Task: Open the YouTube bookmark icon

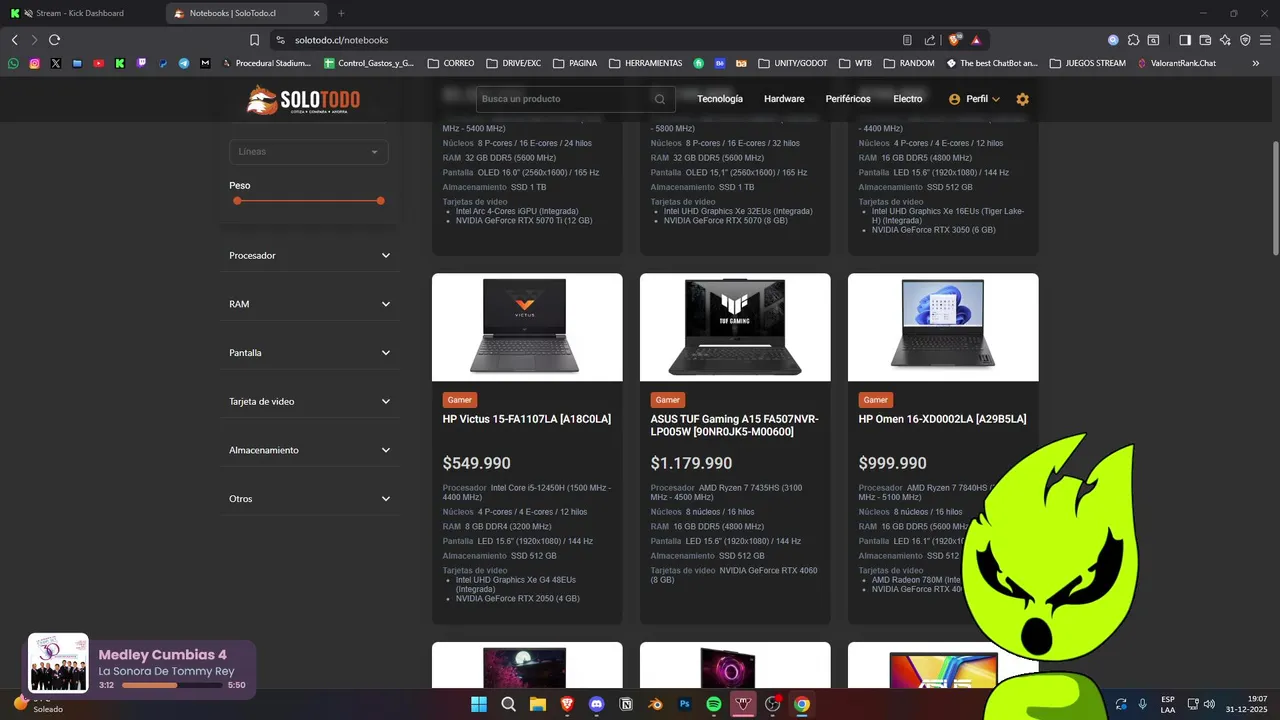Action: click(98, 63)
